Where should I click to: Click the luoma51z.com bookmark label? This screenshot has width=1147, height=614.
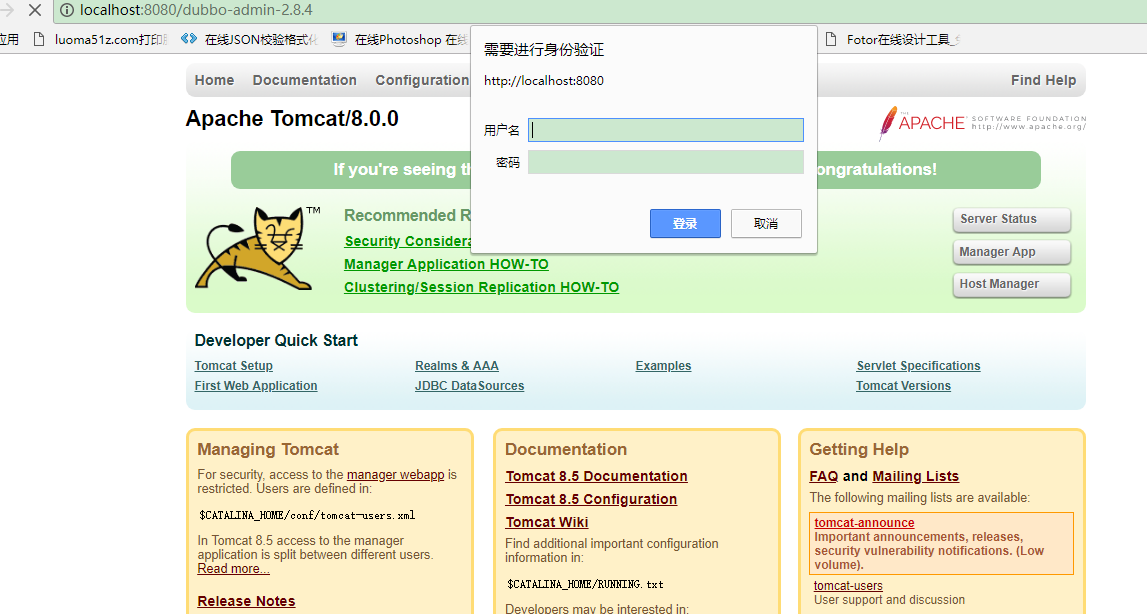pyautogui.click(x=111, y=40)
